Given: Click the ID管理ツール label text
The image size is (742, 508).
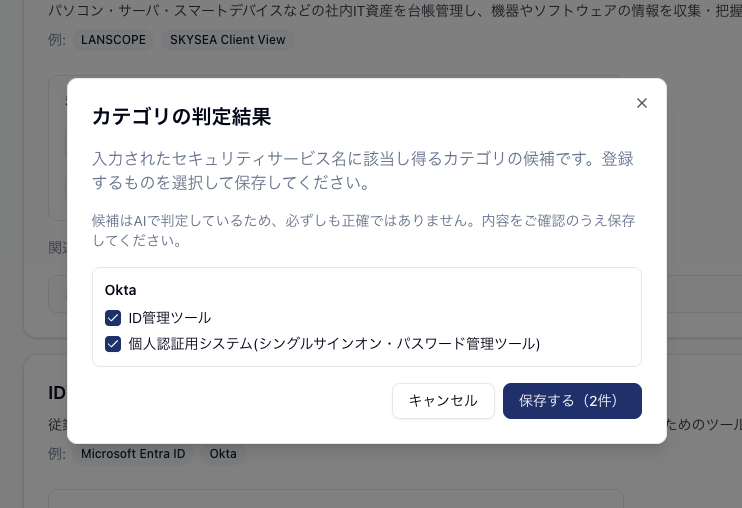Looking at the screenshot, I should click(x=169, y=318).
